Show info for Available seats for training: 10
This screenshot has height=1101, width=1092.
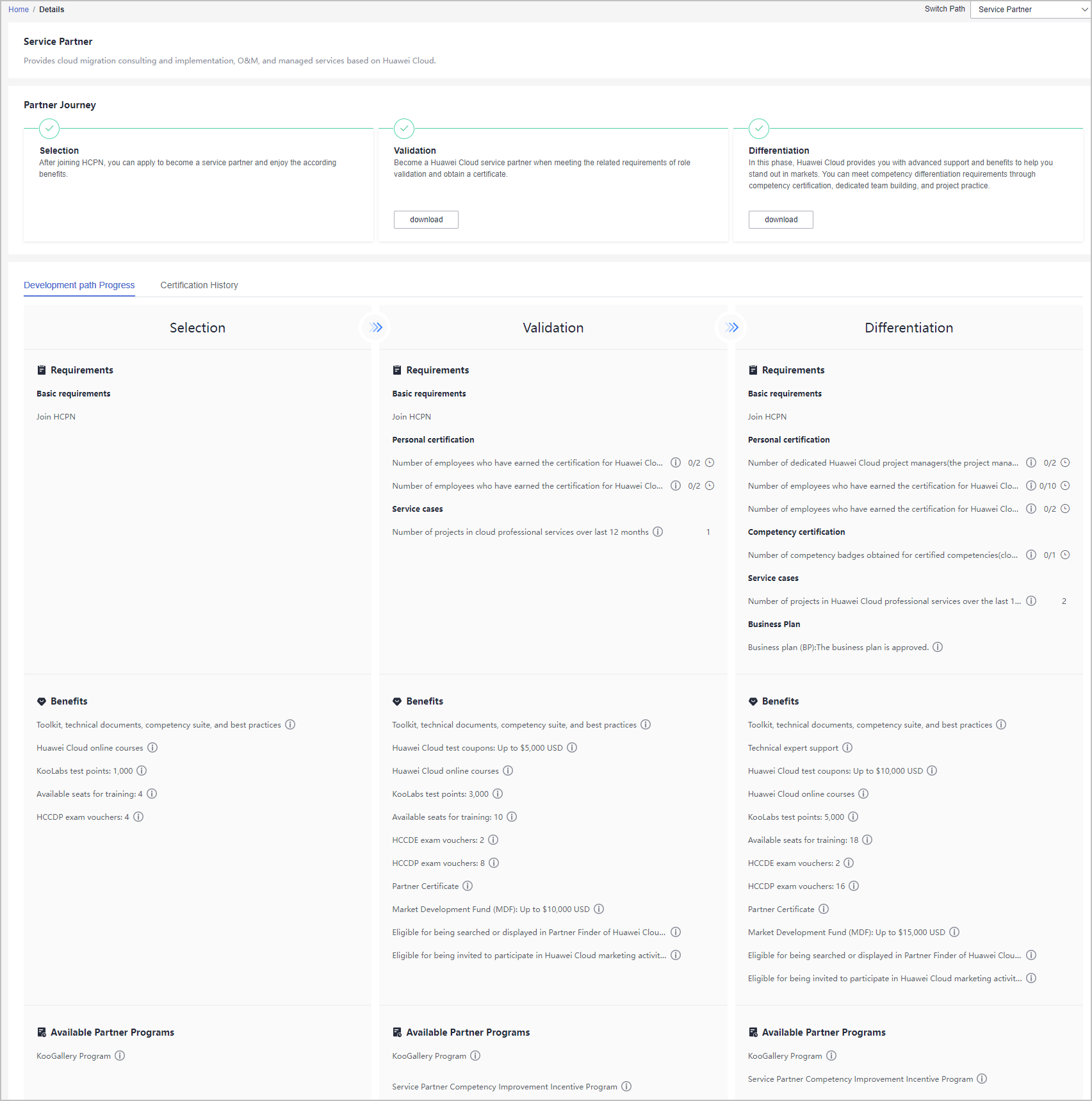pos(512,817)
